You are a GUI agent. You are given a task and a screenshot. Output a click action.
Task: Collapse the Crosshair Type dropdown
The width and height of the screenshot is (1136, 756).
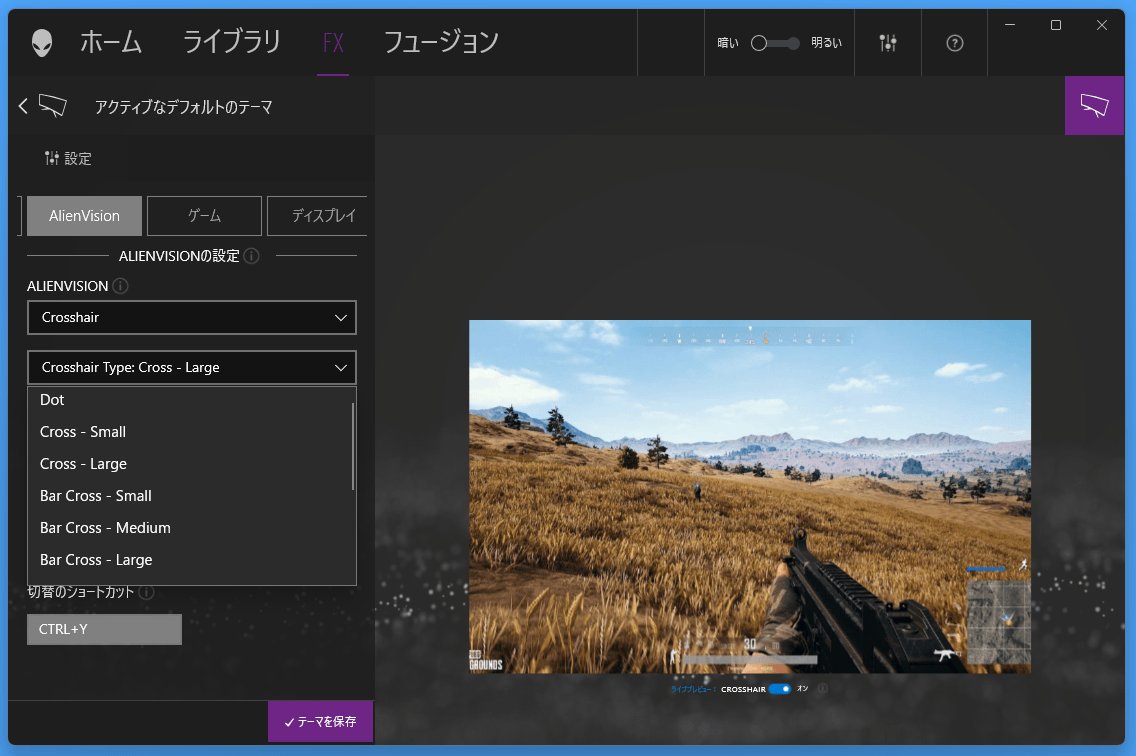click(192, 367)
